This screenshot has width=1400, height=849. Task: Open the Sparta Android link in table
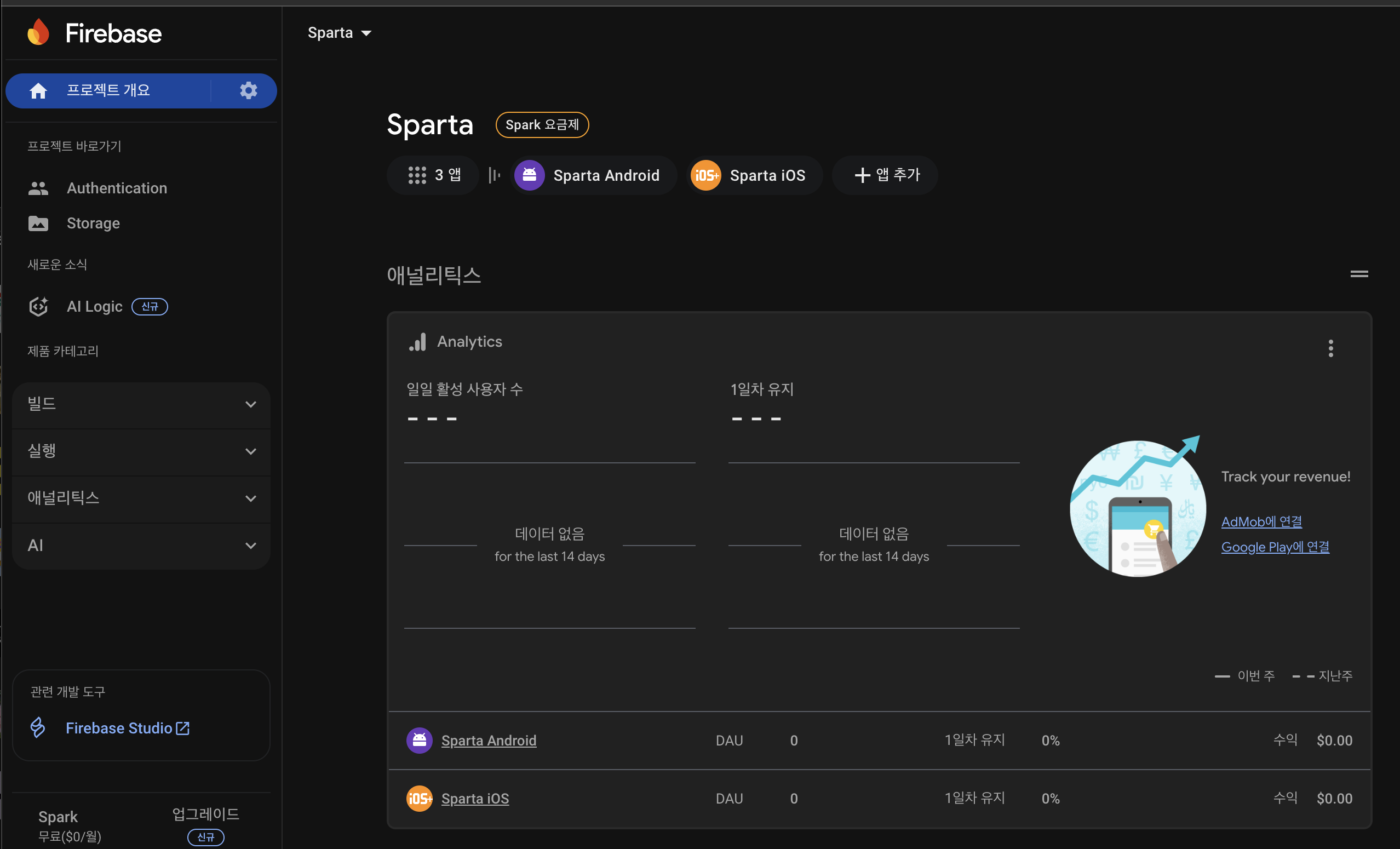point(489,740)
